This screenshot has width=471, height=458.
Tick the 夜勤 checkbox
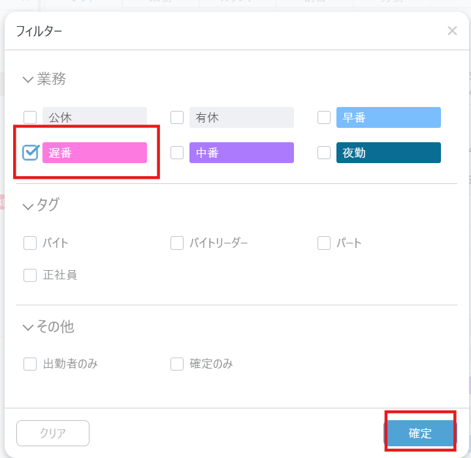click(324, 153)
